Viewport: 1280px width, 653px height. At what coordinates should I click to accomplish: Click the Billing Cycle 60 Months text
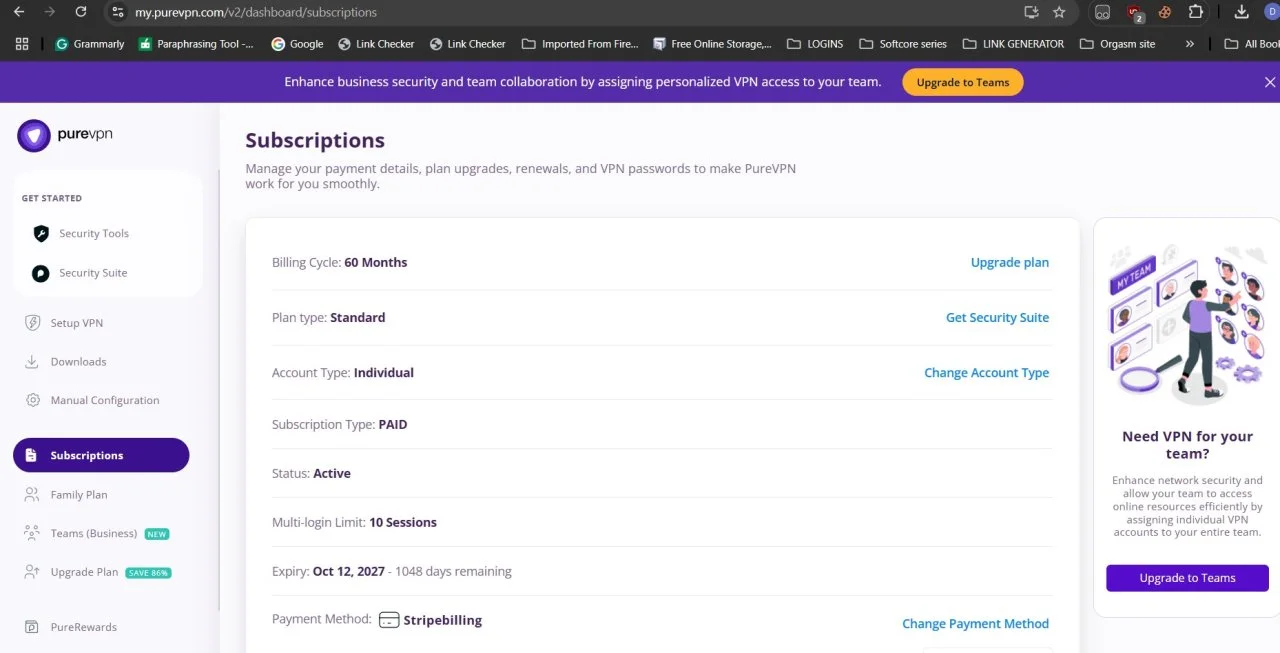click(340, 262)
